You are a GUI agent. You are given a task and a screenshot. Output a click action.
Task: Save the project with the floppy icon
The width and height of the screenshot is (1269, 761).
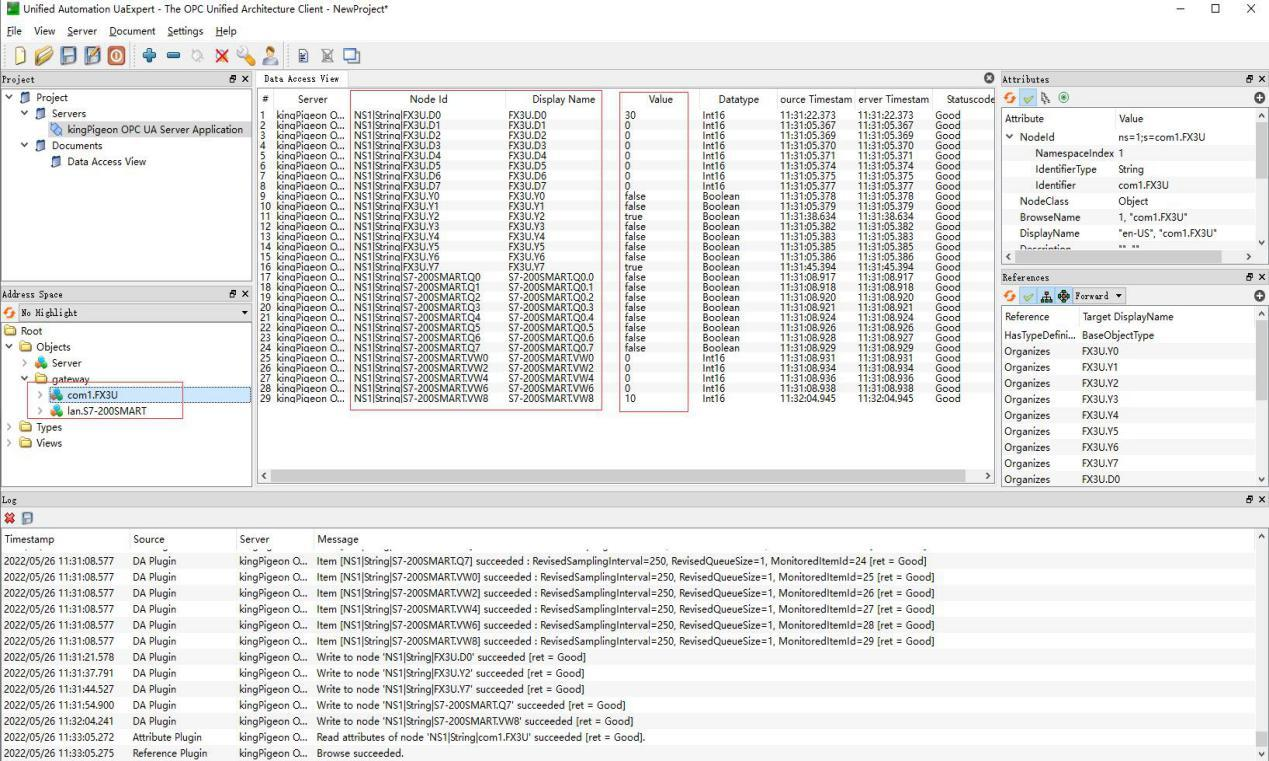click(70, 57)
